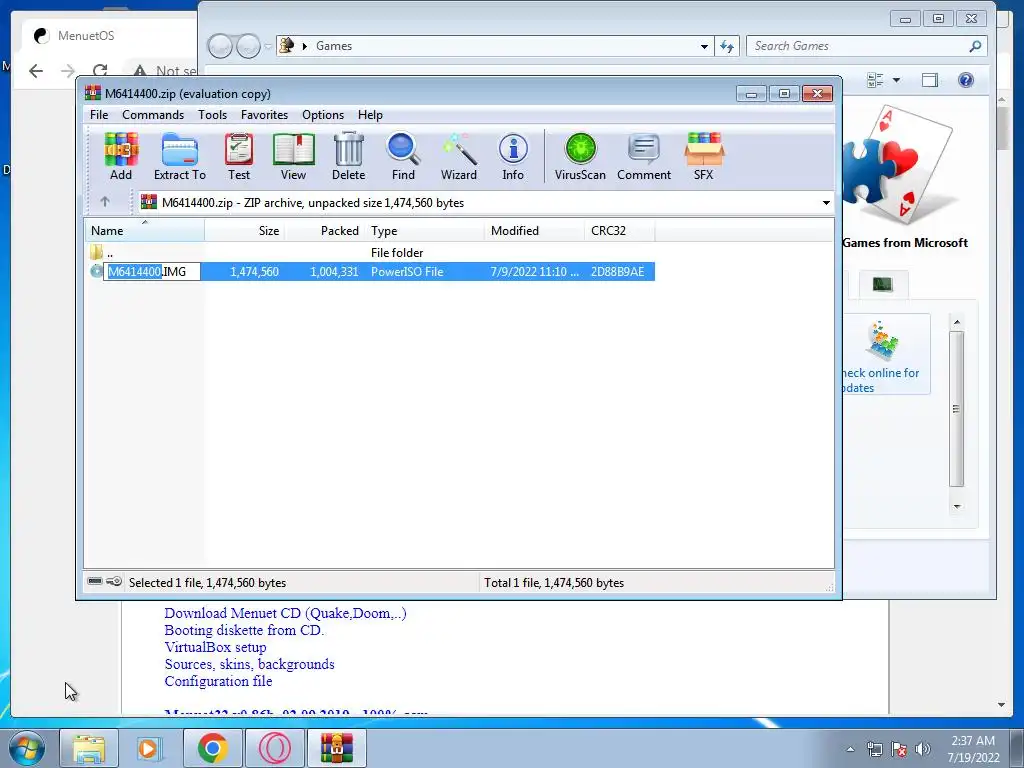Open the Commands menu
This screenshot has width=1024, height=768.
[153, 115]
